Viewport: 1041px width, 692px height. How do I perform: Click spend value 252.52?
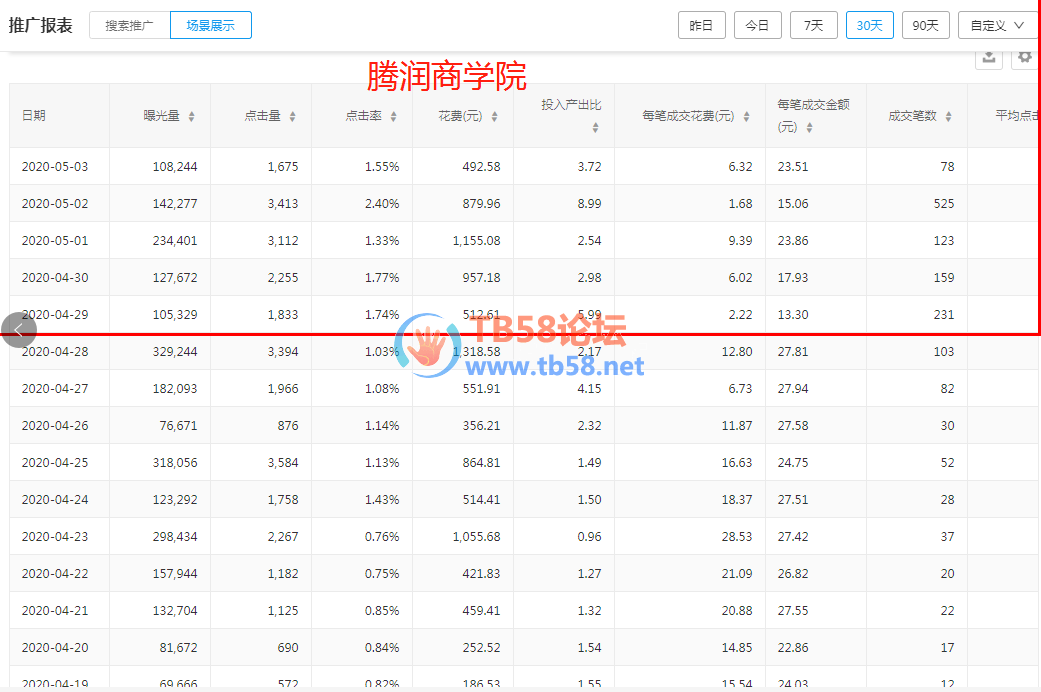click(481, 648)
